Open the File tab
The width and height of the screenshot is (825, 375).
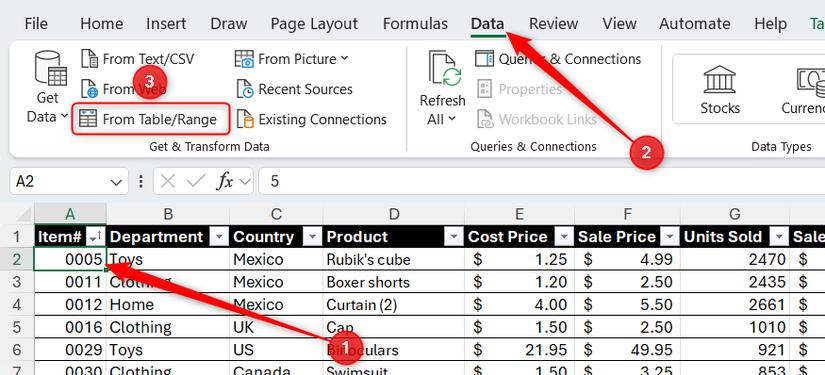pos(36,24)
